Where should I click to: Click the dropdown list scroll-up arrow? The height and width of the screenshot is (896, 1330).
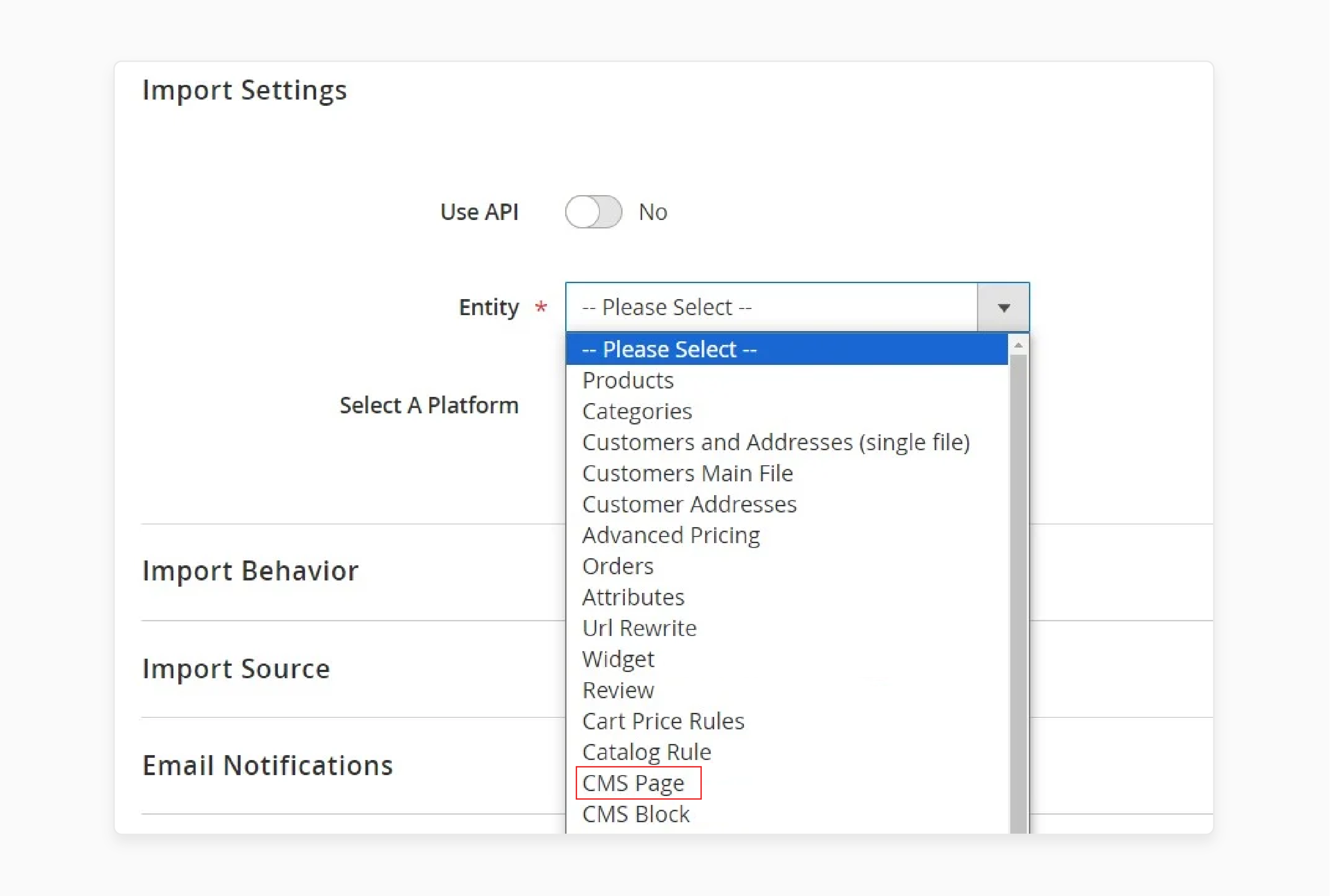(1018, 345)
